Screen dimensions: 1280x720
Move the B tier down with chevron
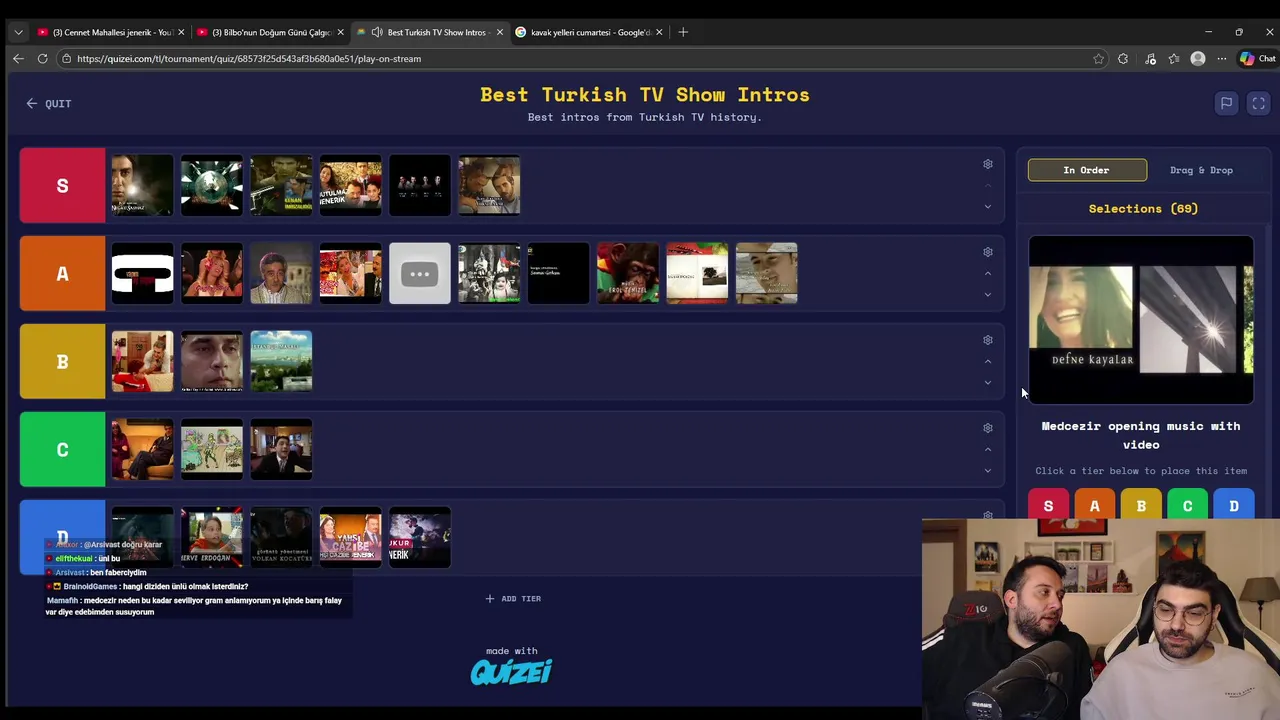988,383
